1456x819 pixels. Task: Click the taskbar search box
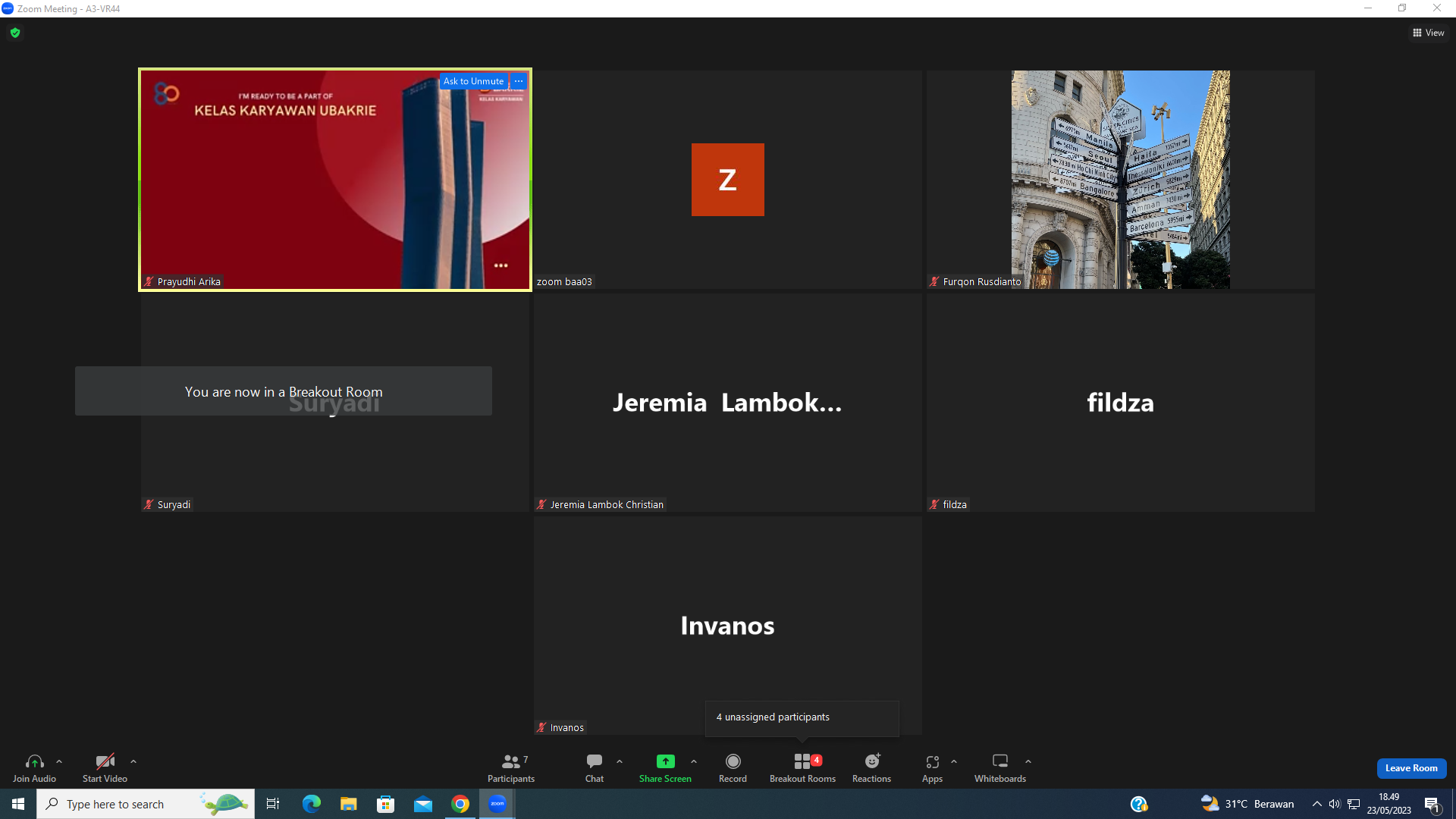(x=146, y=804)
